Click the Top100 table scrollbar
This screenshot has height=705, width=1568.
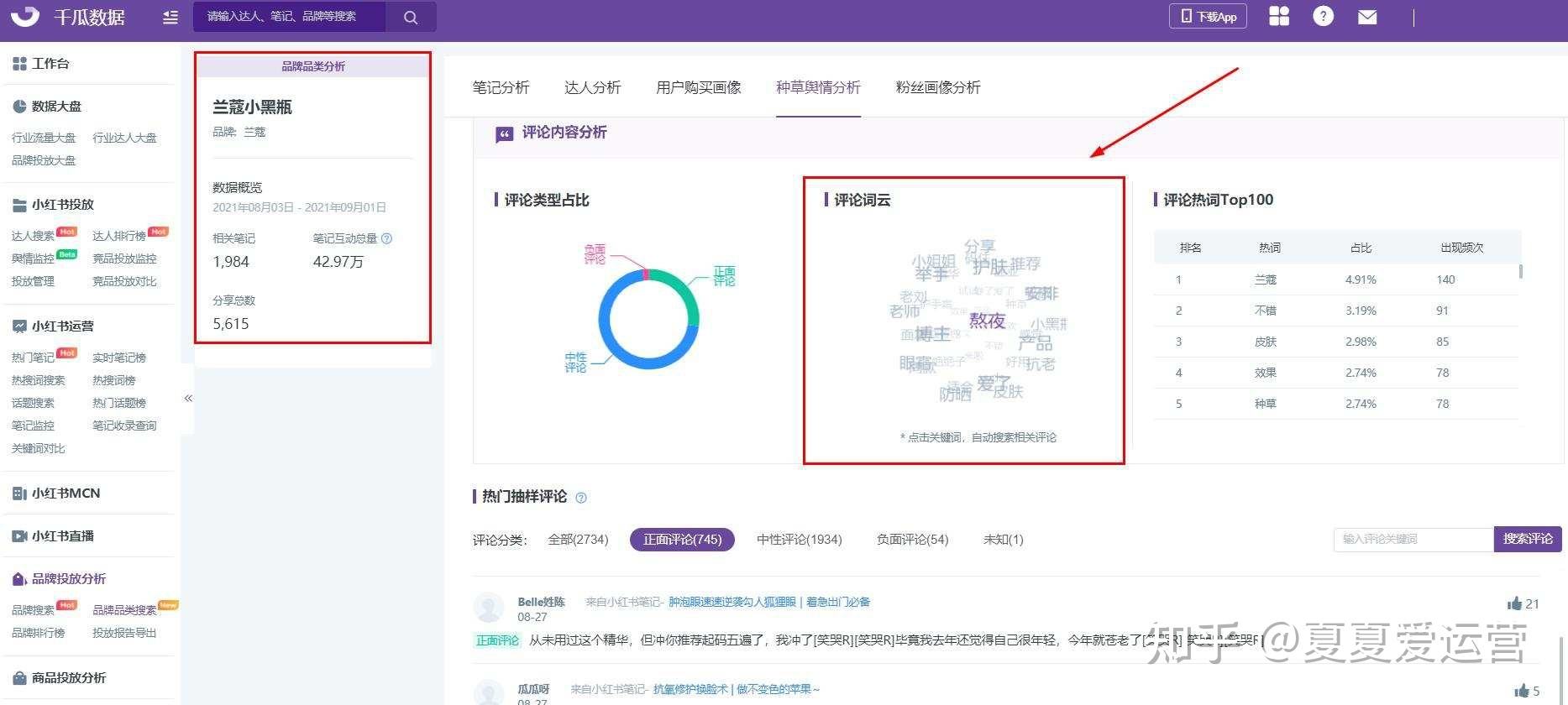pos(1521,272)
